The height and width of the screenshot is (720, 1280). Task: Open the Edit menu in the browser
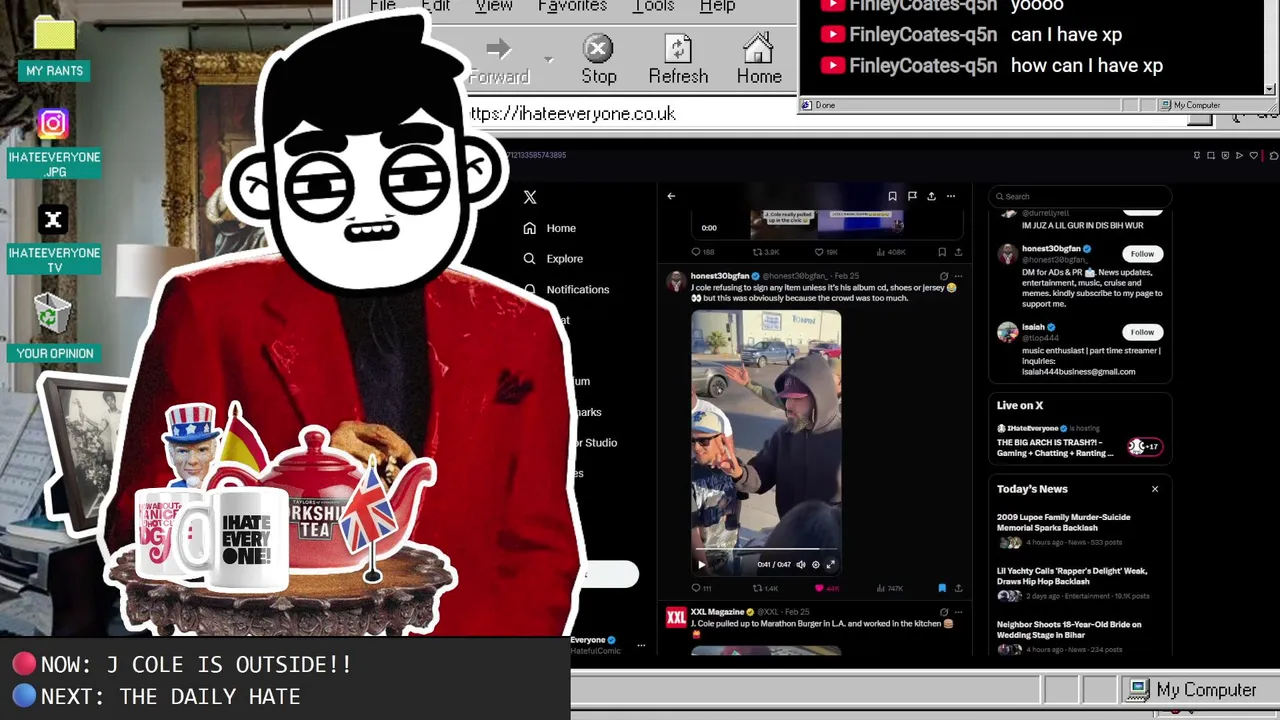435,6
